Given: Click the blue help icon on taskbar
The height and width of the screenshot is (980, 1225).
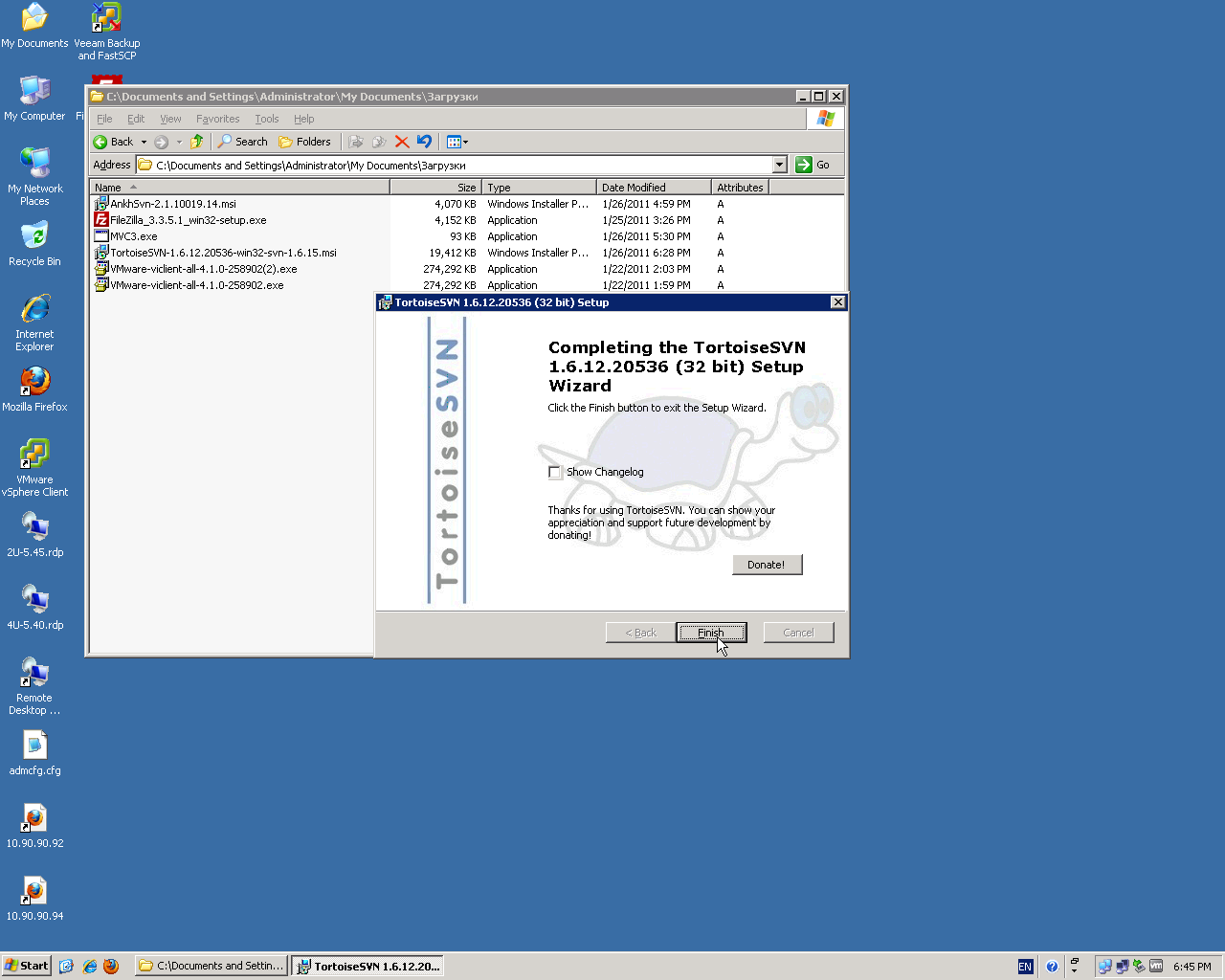Looking at the screenshot, I should [1052, 967].
